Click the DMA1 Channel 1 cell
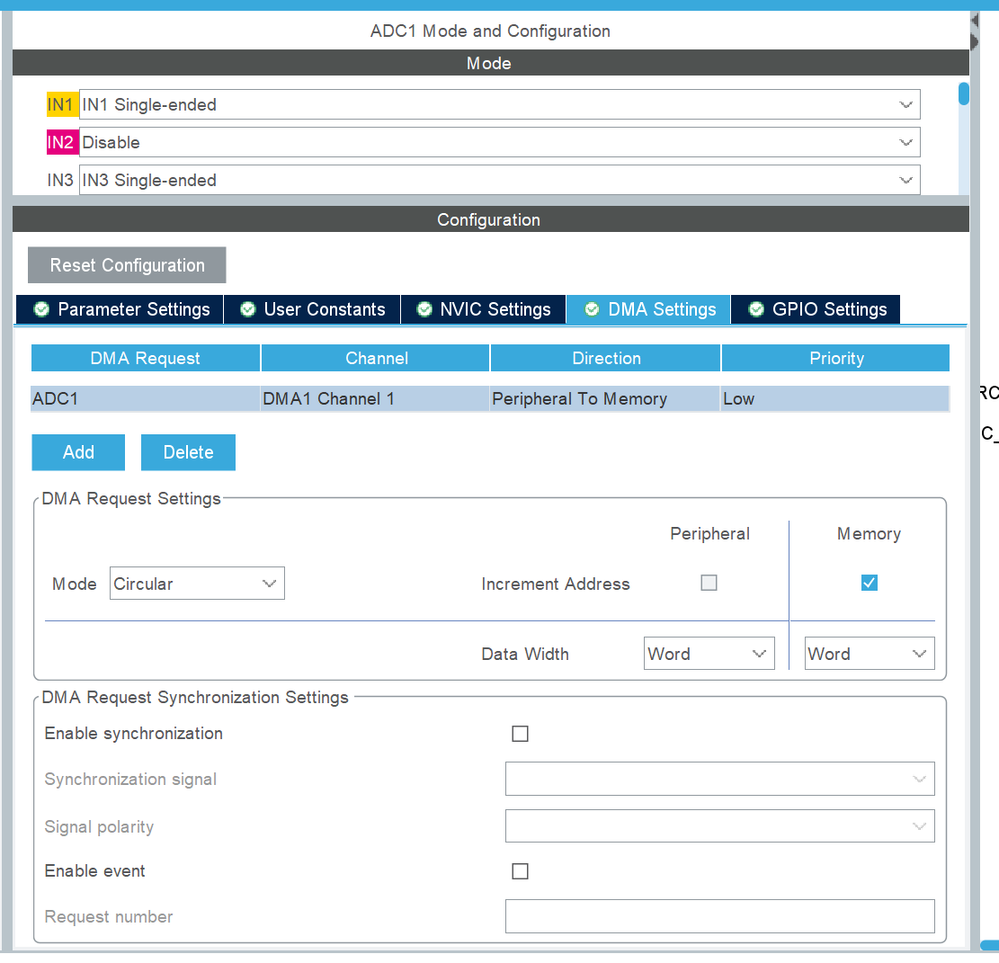This screenshot has width=999, height=963. [x=375, y=399]
